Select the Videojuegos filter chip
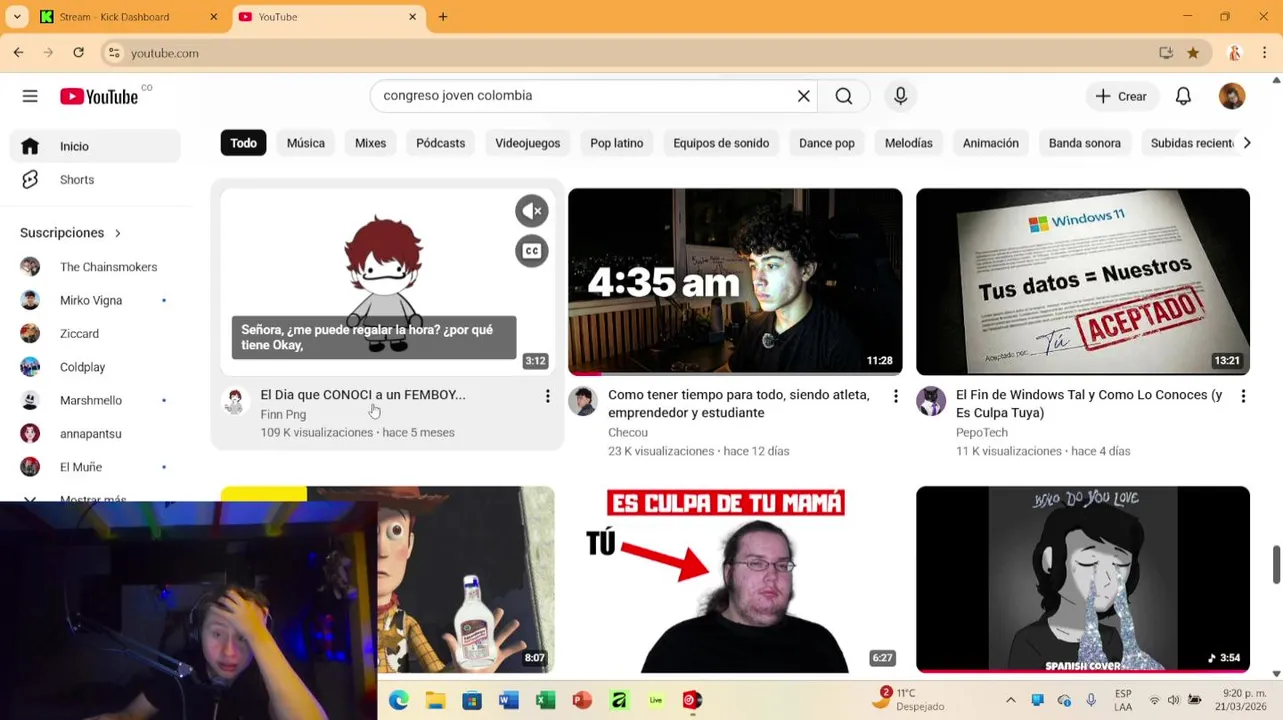The image size is (1283, 720). coord(528,143)
